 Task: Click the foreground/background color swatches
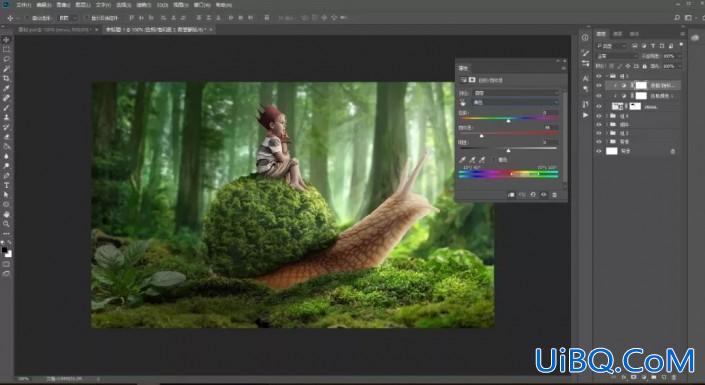(x=7, y=252)
